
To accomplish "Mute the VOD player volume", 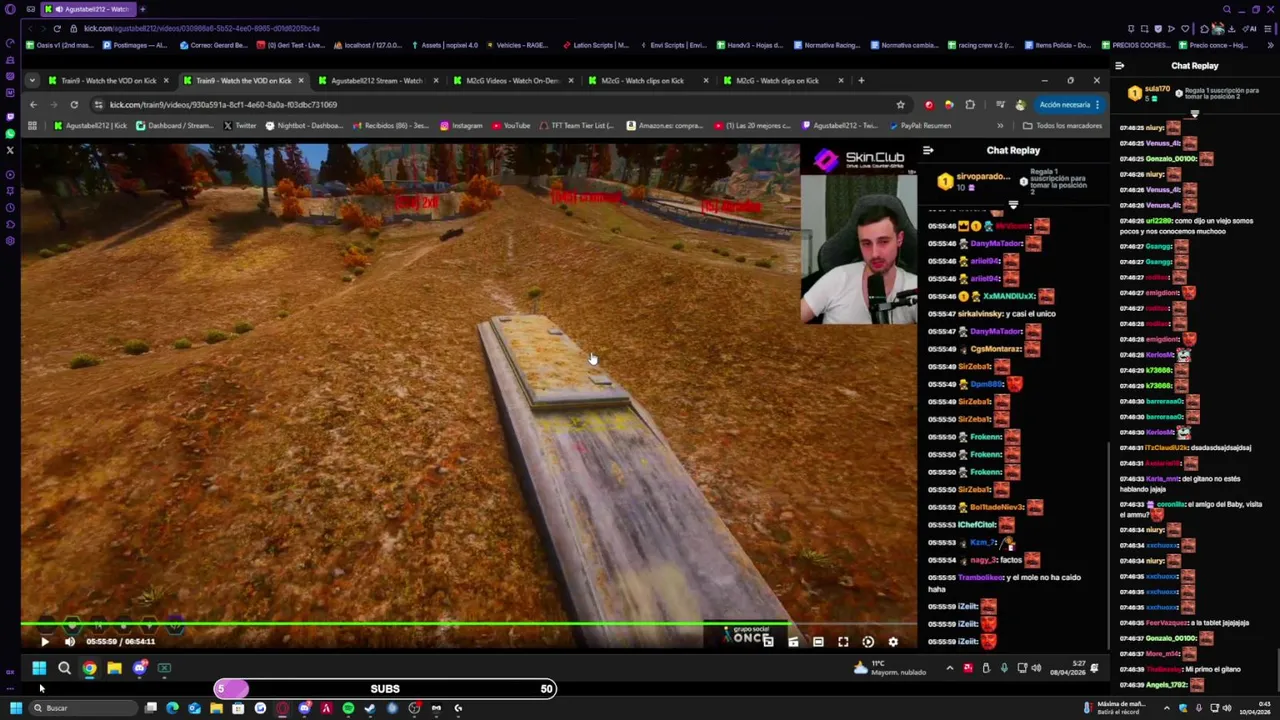I will click(69, 642).
